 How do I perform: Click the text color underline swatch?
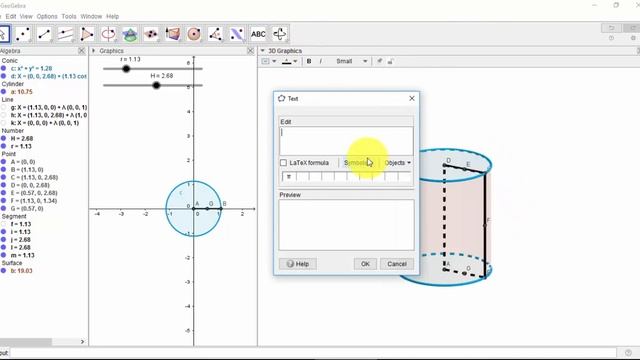pyautogui.click(x=287, y=61)
